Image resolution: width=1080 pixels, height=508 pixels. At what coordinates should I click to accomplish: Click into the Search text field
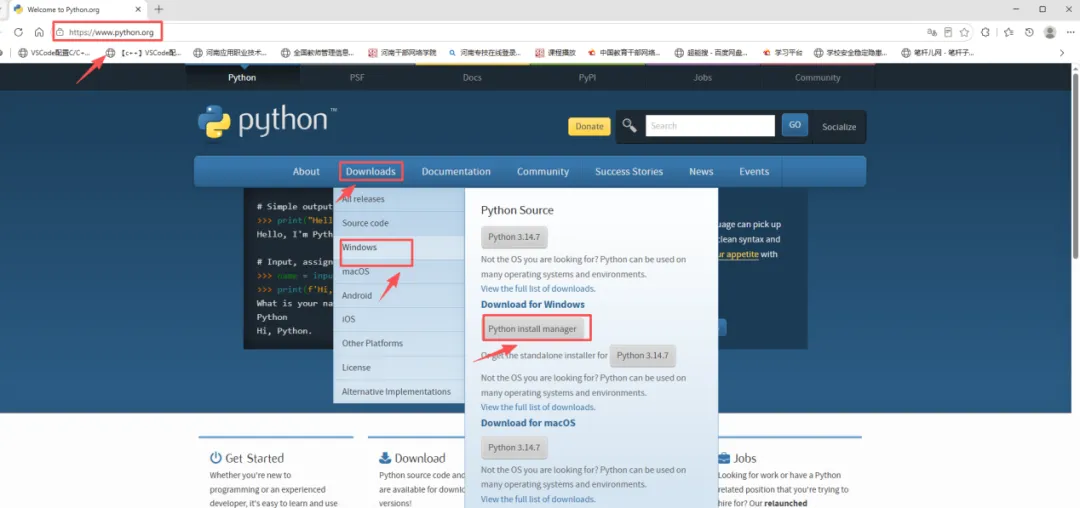tap(710, 125)
